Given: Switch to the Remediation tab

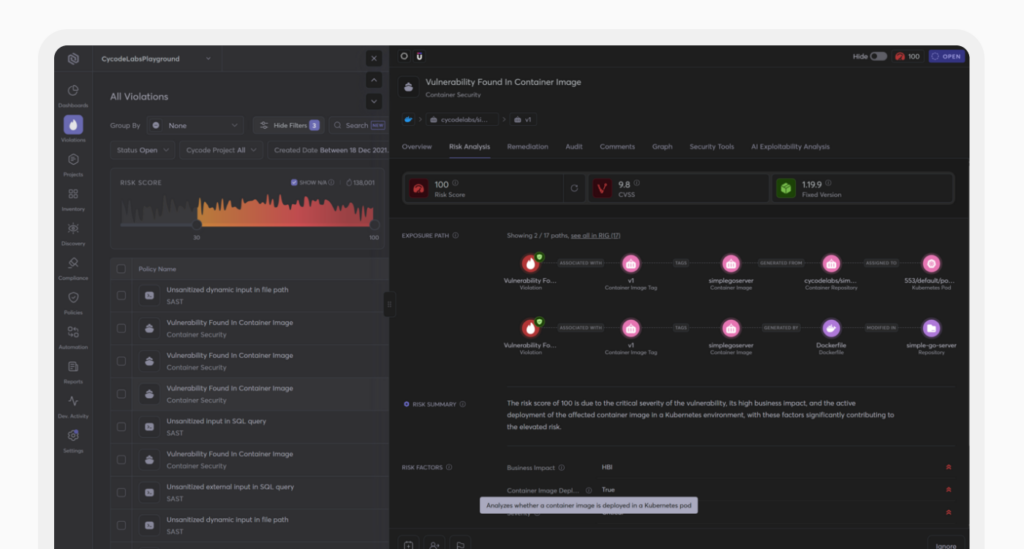Looking at the screenshot, I should 527,147.
